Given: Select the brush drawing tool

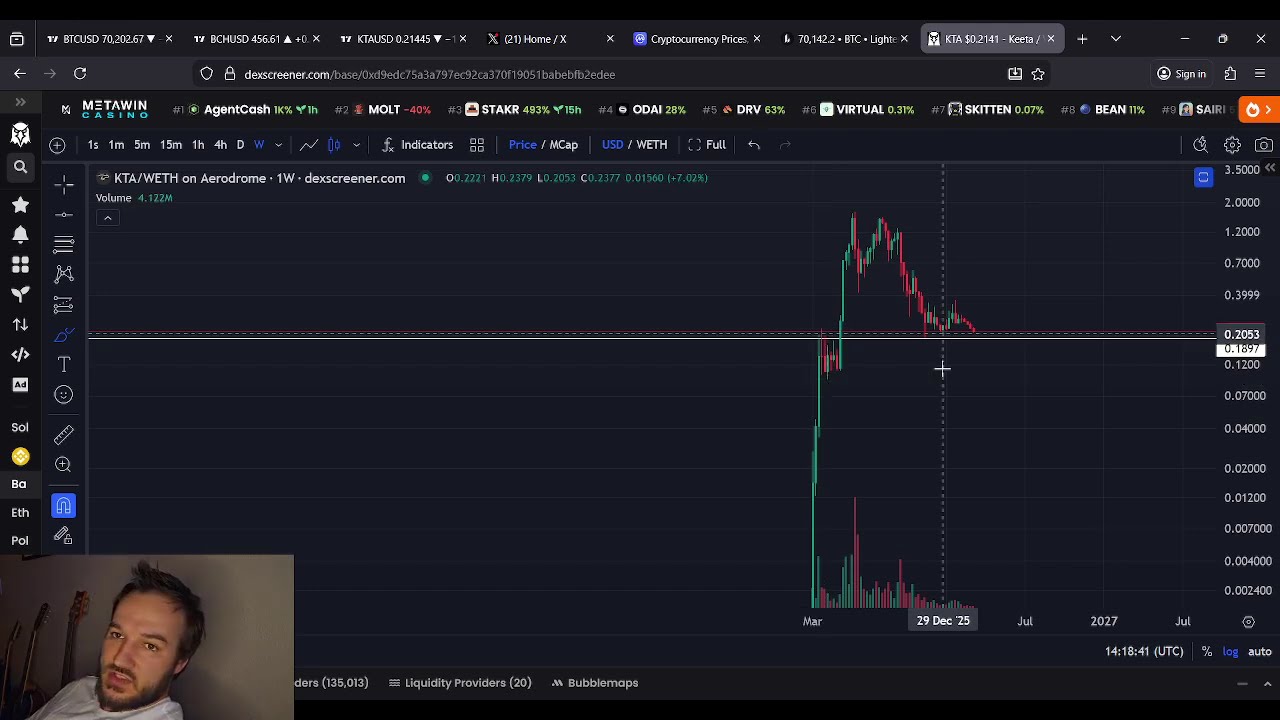Looking at the screenshot, I should pos(64,335).
